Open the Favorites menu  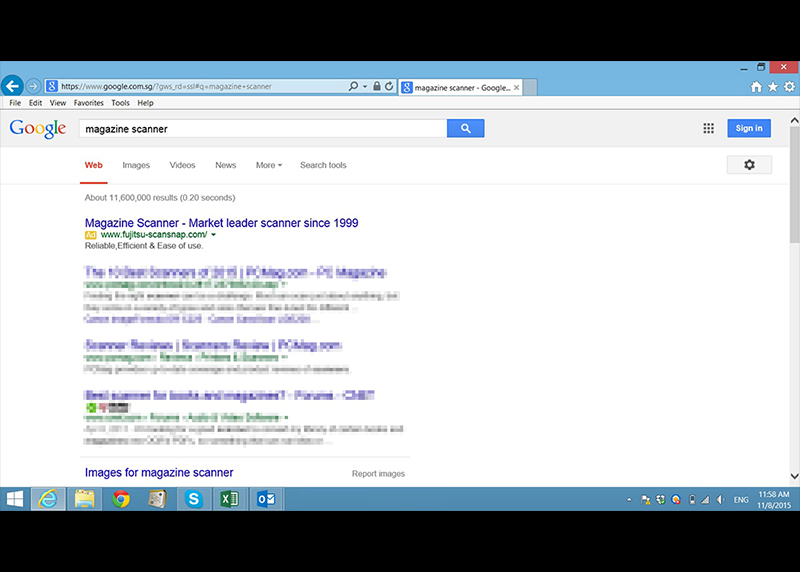pyautogui.click(x=88, y=103)
